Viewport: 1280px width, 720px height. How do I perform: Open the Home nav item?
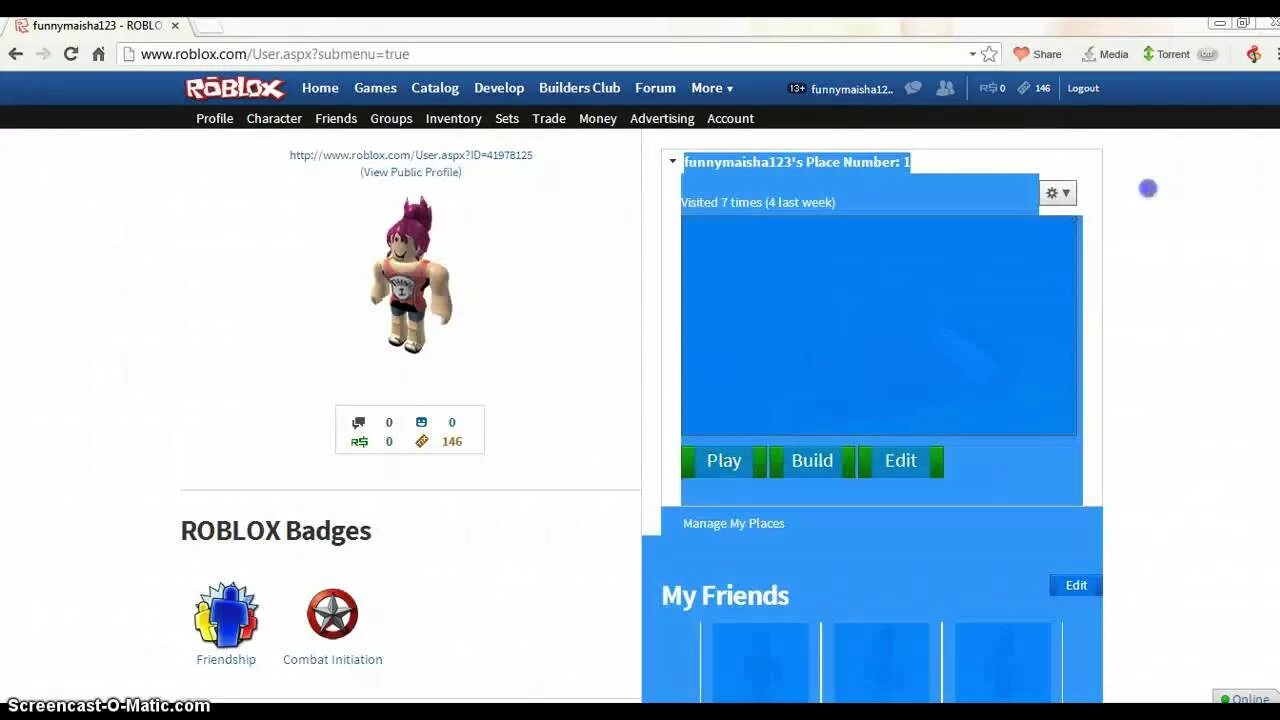(x=320, y=88)
